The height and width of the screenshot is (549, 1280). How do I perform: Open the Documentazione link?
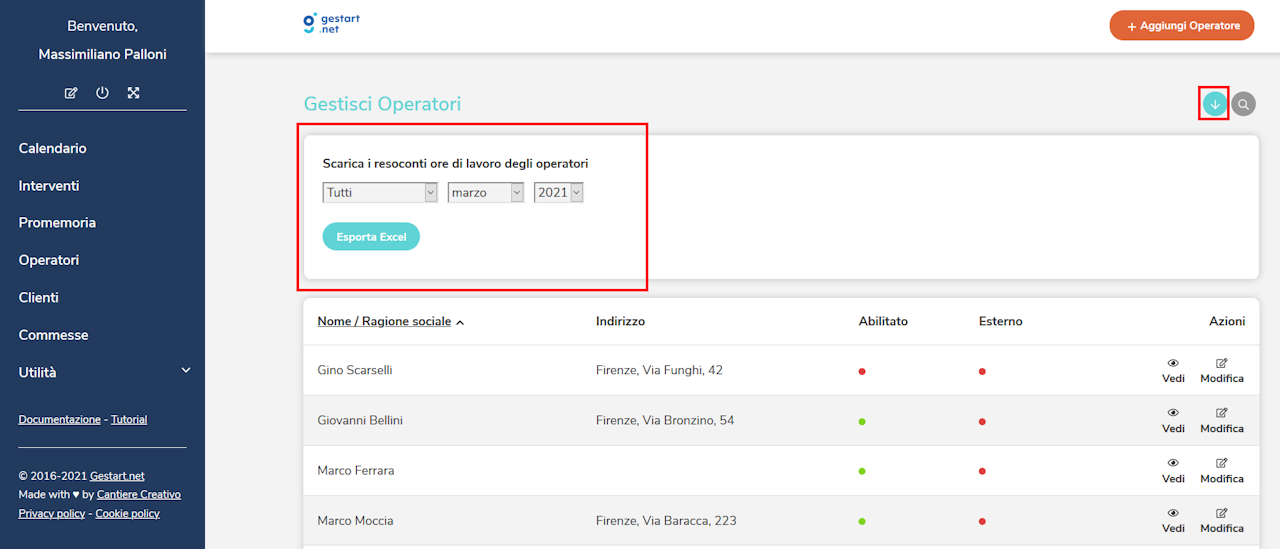click(x=59, y=420)
